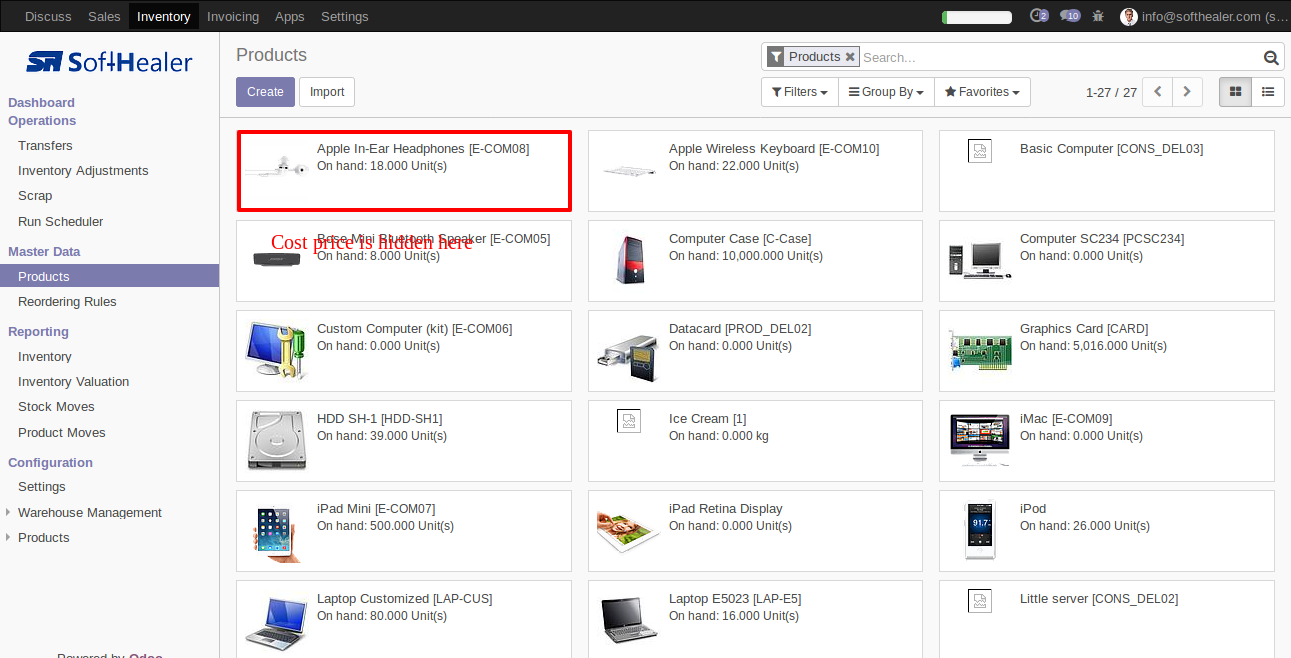Open the Group By dropdown
1291x658 pixels.
(x=886, y=92)
